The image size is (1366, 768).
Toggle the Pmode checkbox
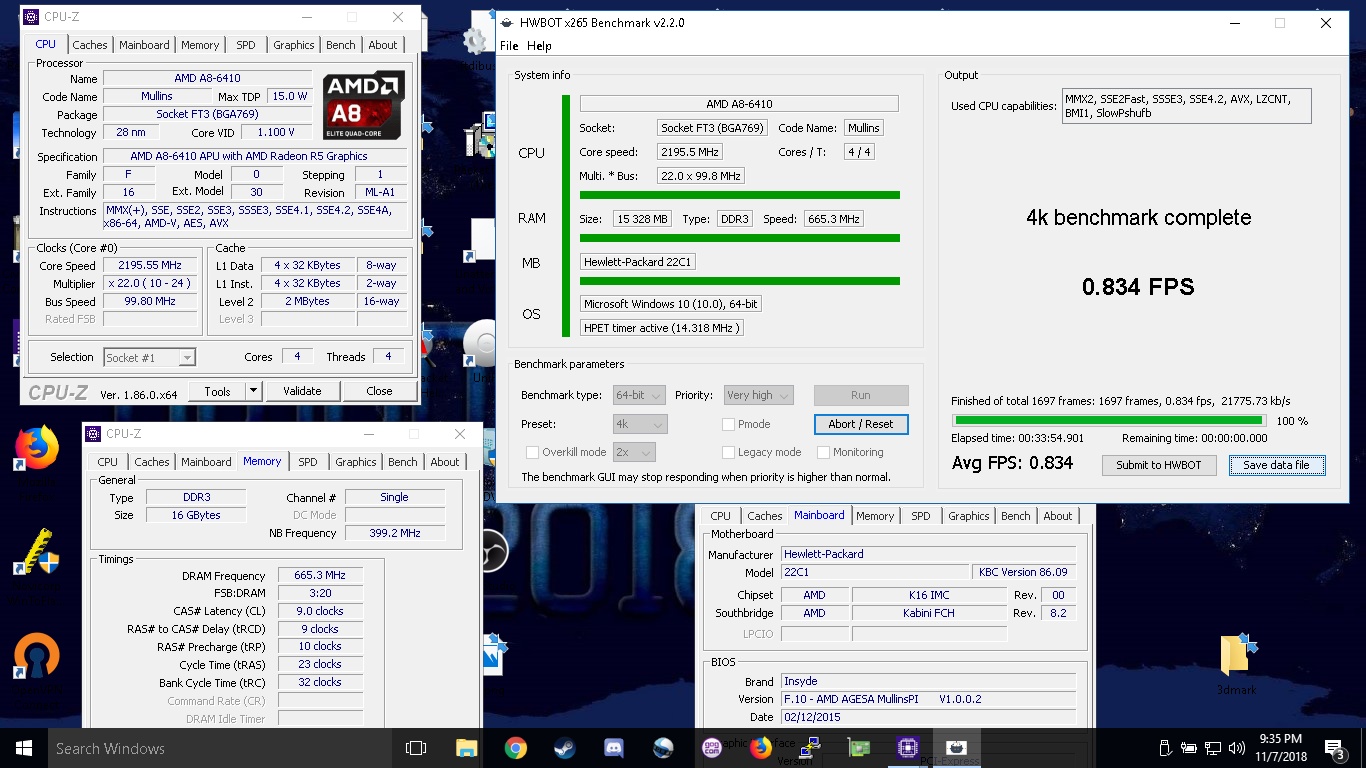(x=728, y=424)
